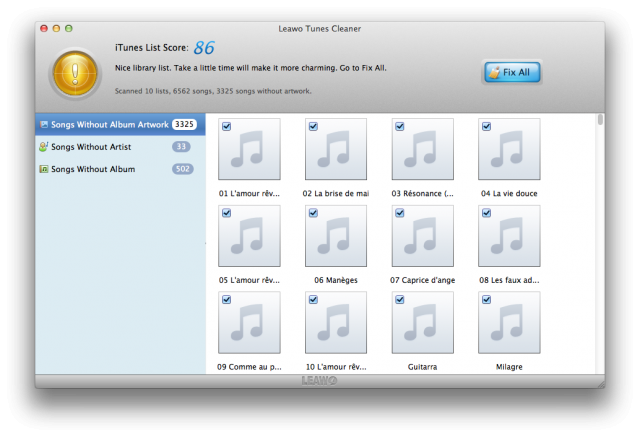Image resolution: width=640 pixels, height=437 pixels.
Task: Open the Songs Without Artist list
Action: point(120,146)
